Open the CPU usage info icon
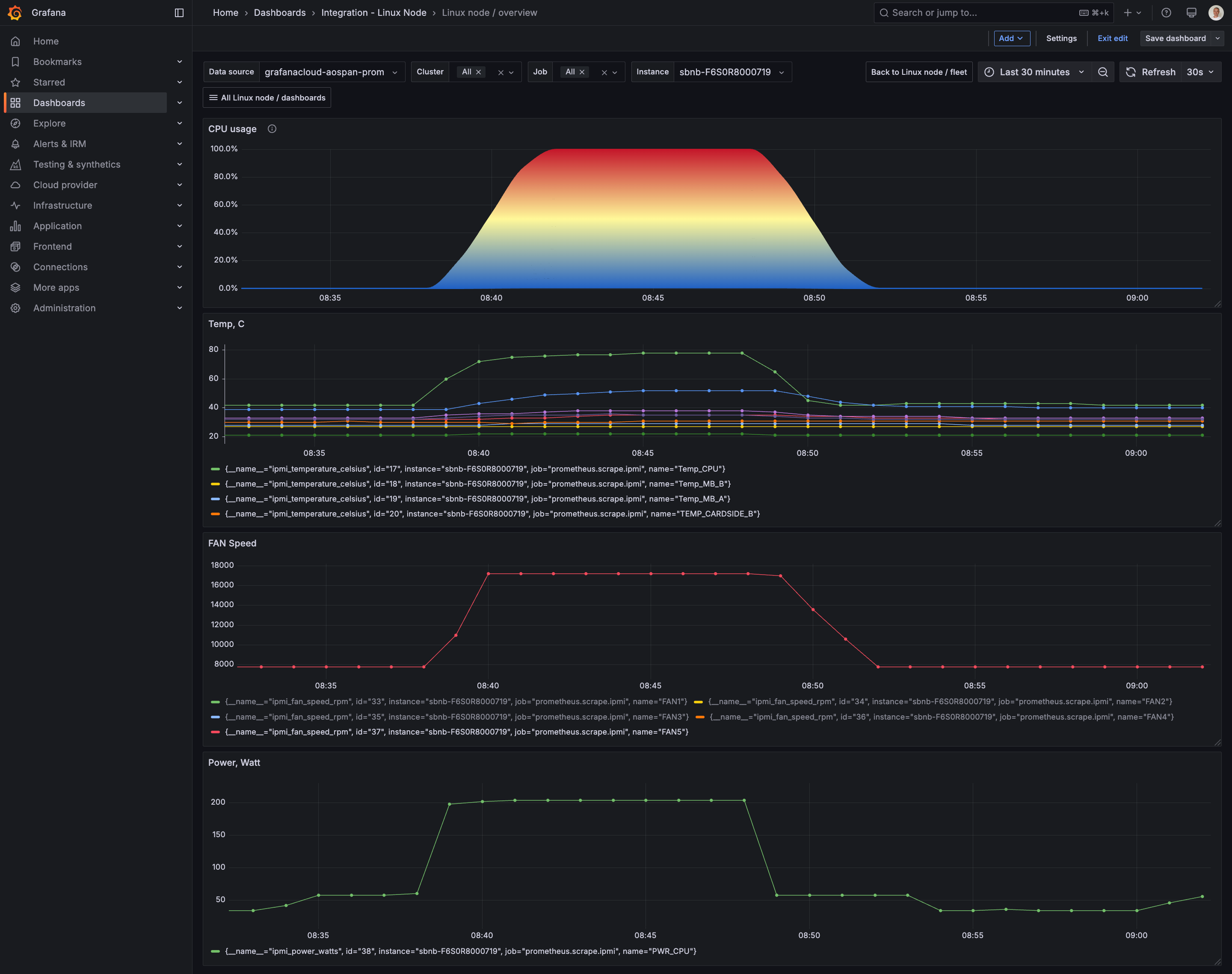This screenshot has width=1232, height=974. coord(272,129)
